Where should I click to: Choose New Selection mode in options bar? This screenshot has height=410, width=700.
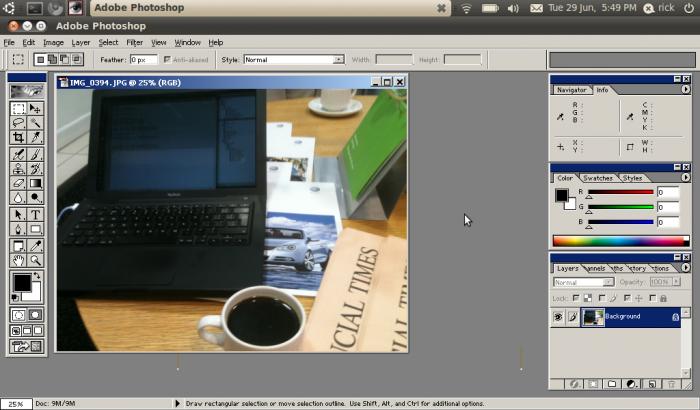[40, 59]
